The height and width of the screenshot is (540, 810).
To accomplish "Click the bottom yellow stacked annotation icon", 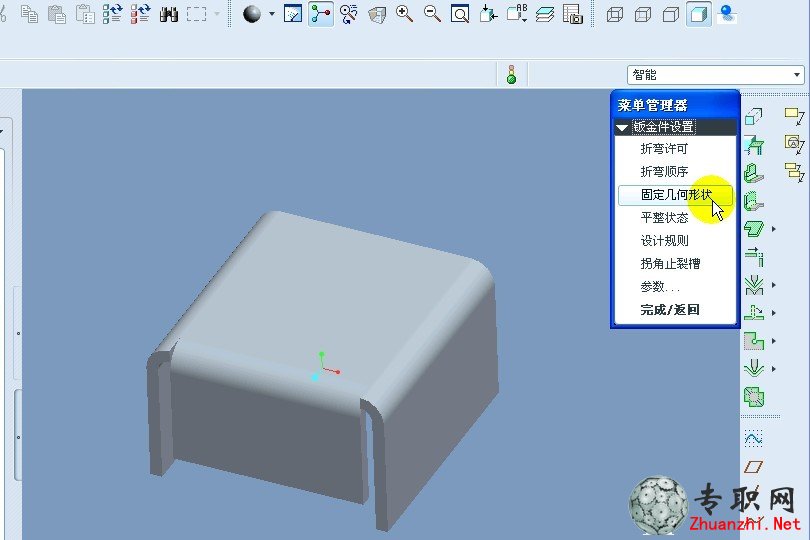I will [x=795, y=172].
